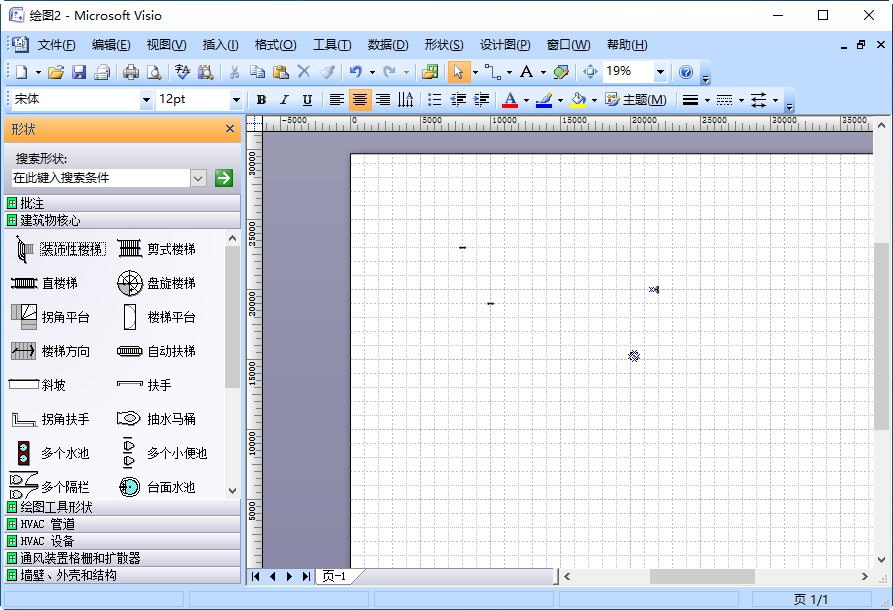Click the Cut scissors icon
Screen dimensions: 893x610
point(234,72)
